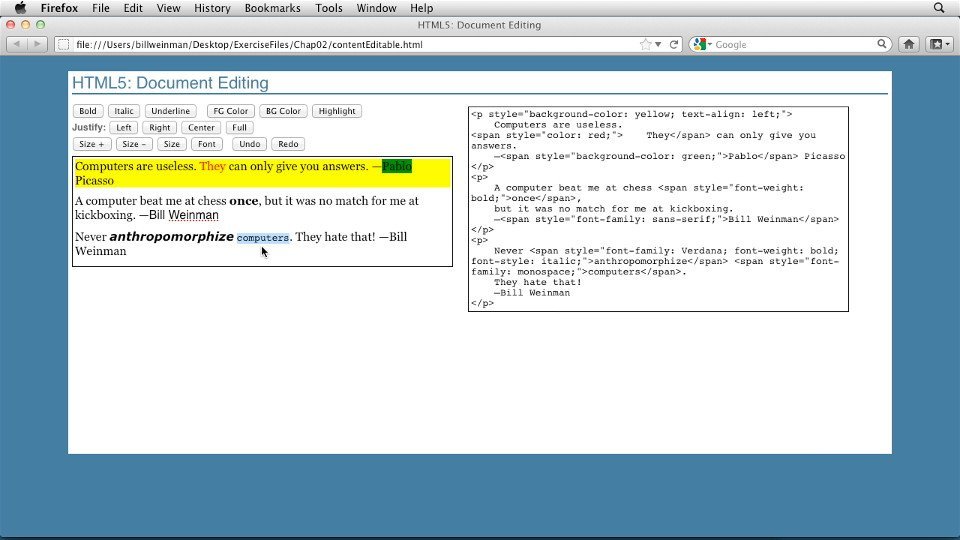Click the plain Size button

click(171, 144)
